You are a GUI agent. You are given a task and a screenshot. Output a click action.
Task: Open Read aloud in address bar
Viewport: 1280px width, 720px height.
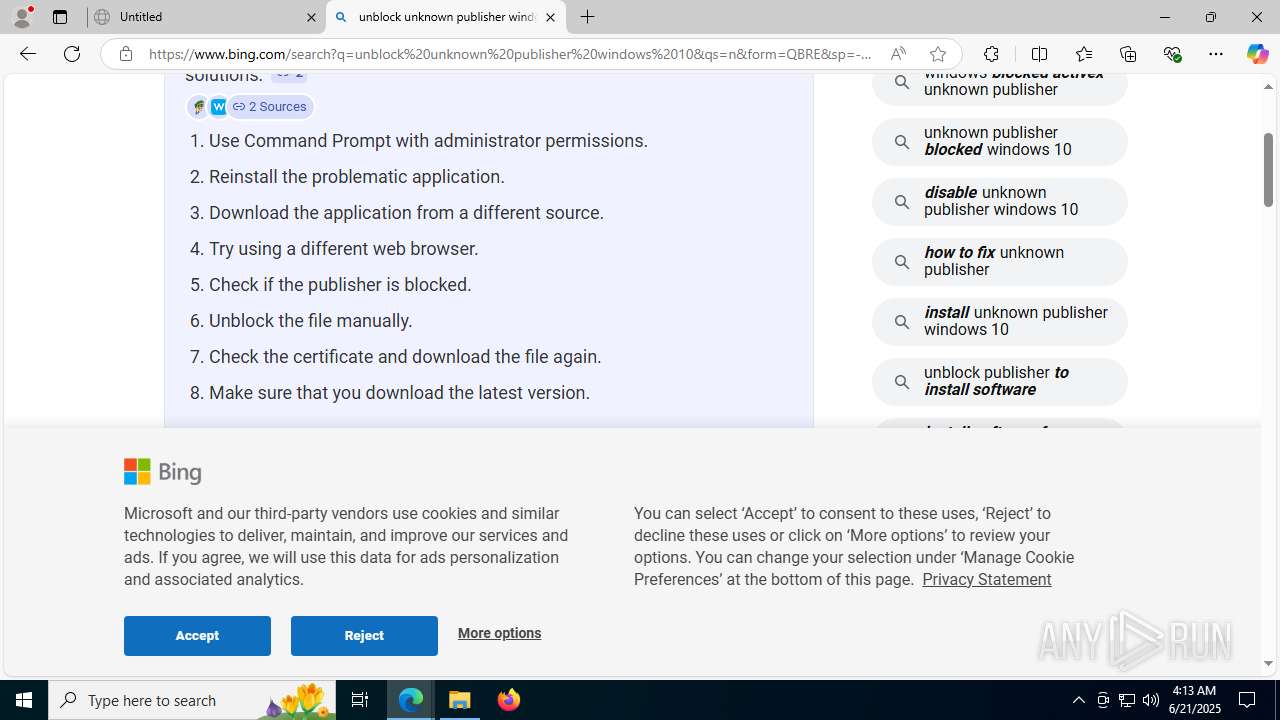(x=898, y=54)
